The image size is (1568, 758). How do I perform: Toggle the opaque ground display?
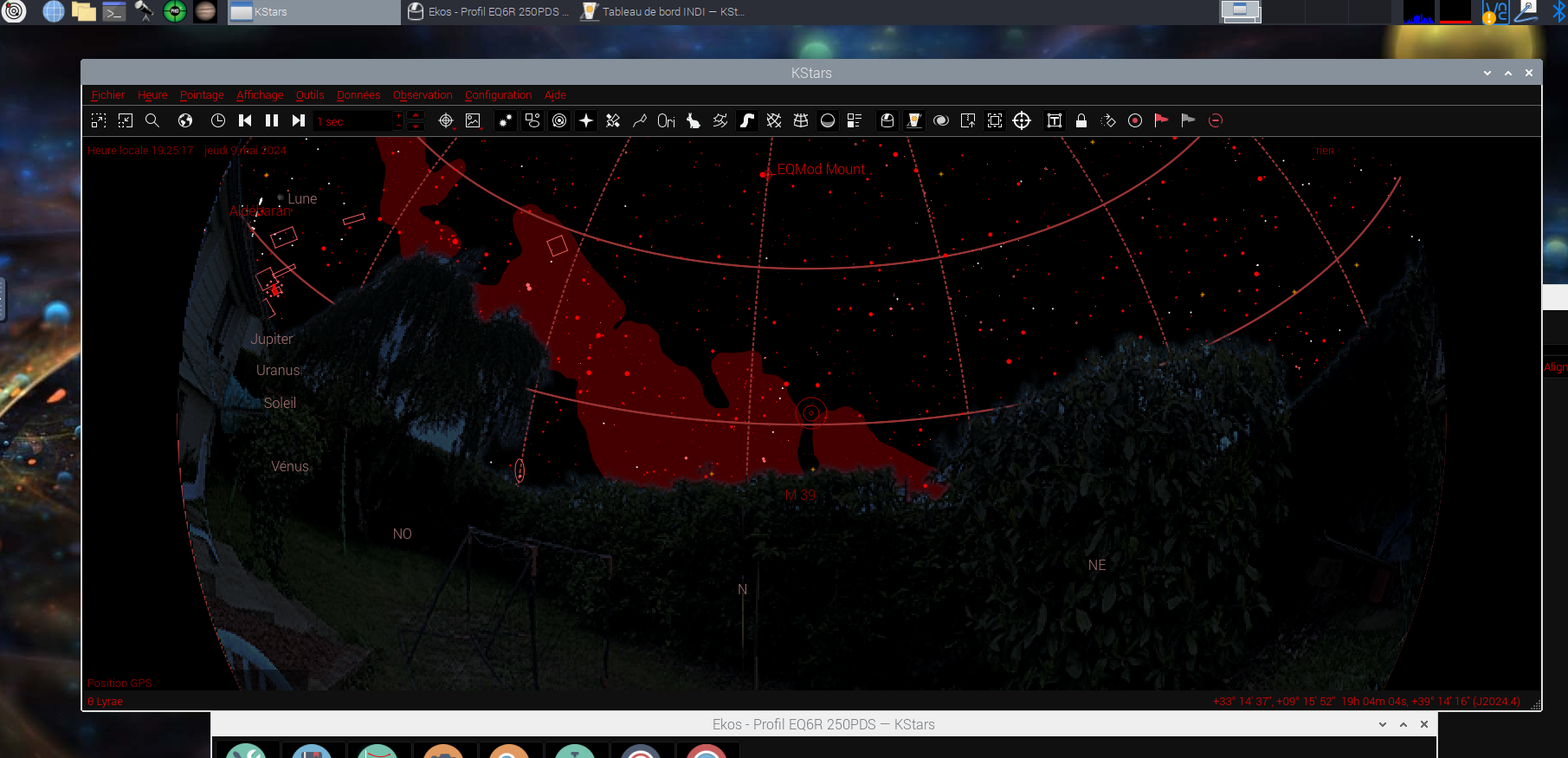click(x=828, y=121)
